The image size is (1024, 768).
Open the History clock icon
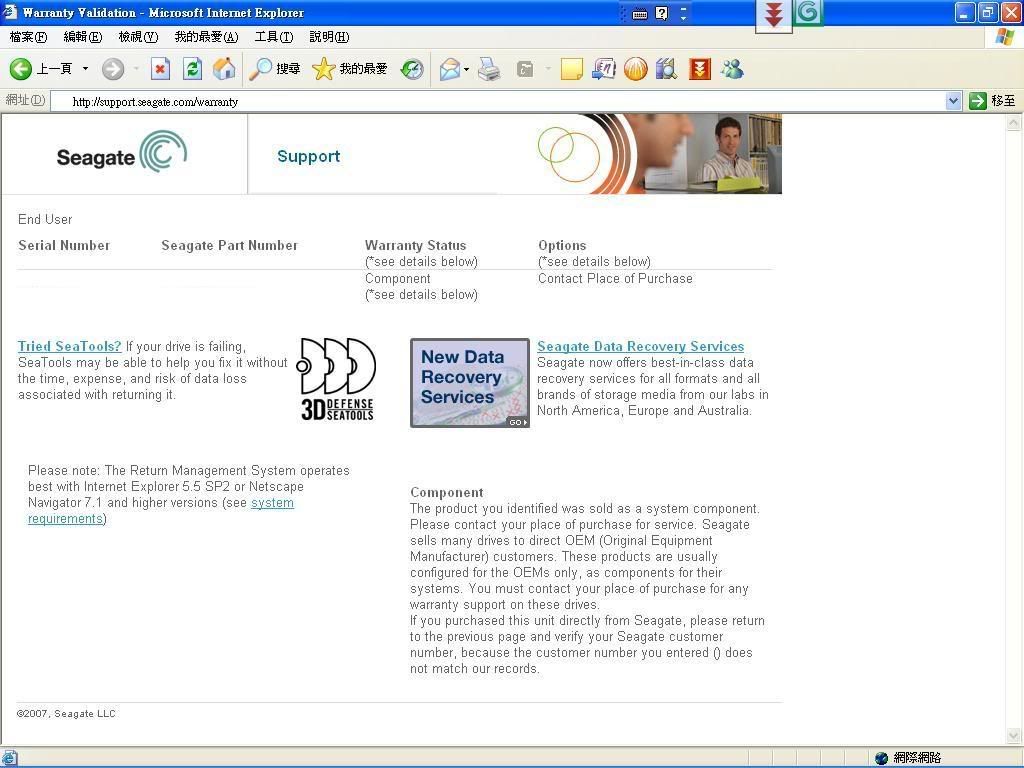(412, 69)
